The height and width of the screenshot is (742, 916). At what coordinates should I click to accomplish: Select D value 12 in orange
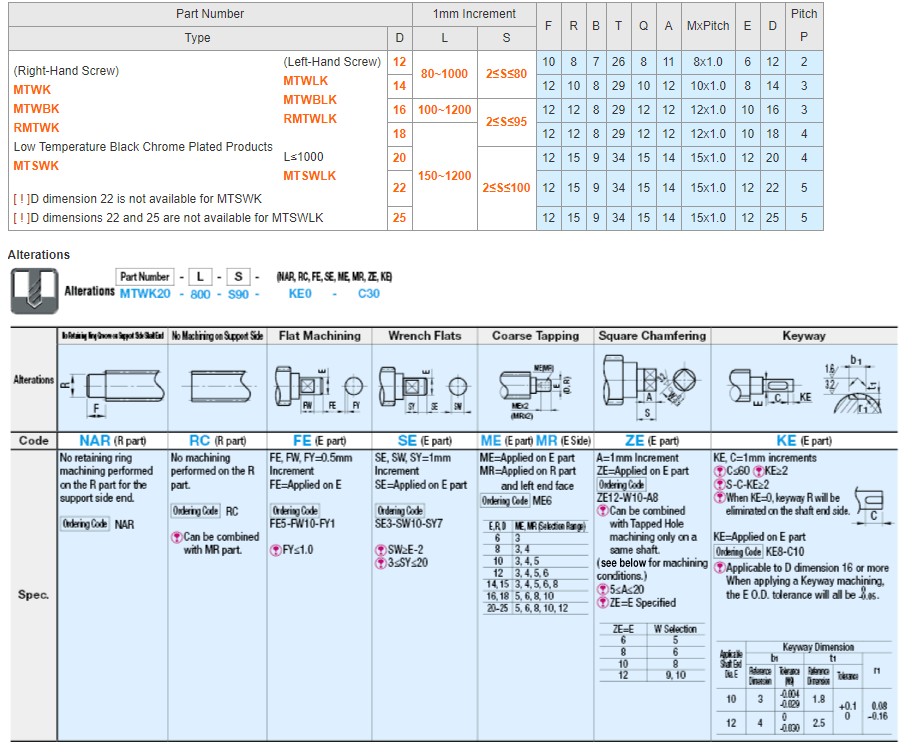click(400, 62)
